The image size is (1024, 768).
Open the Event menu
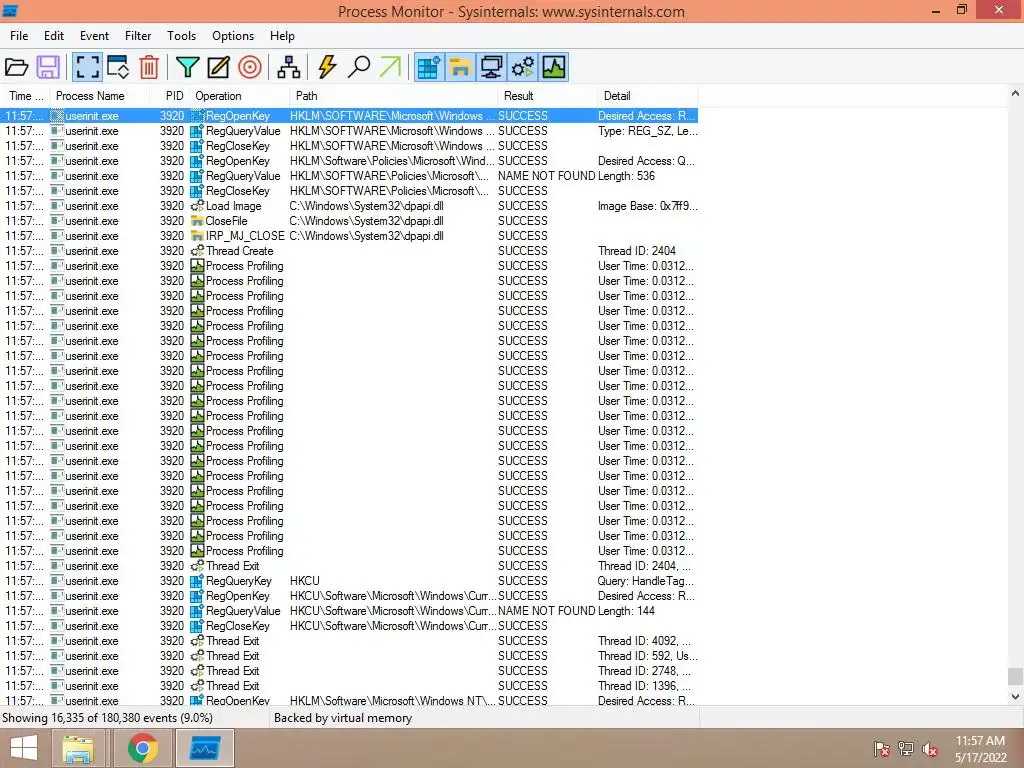click(x=94, y=36)
